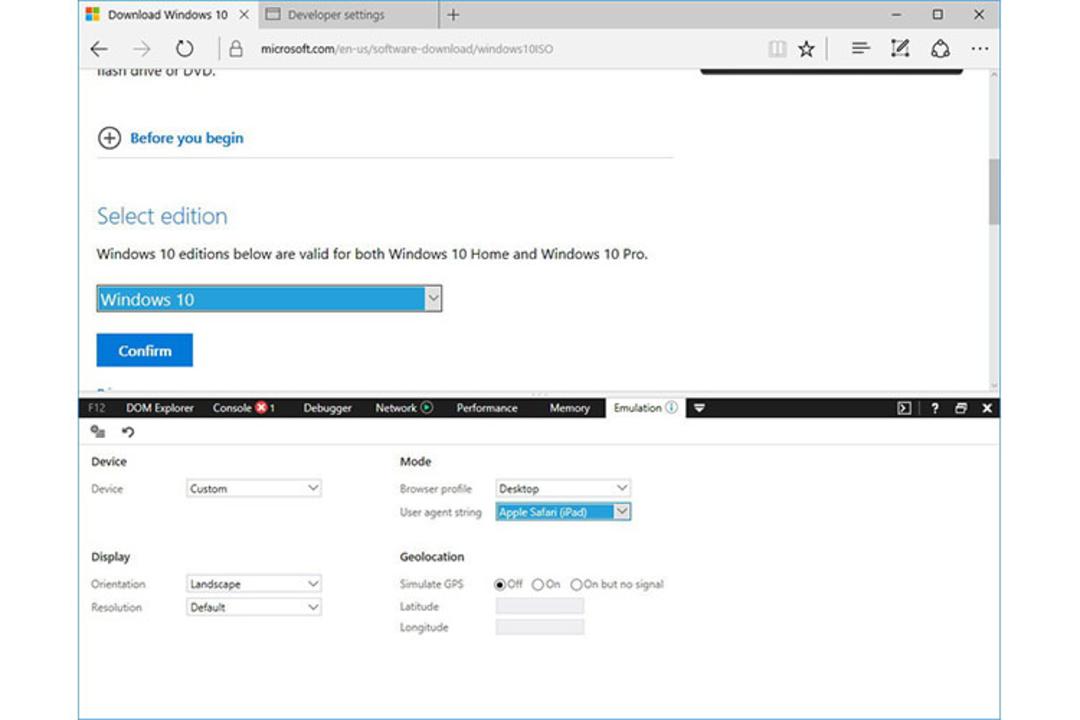Click the forward navigation arrow
The image size is (1080, 720).
pyautogui.click(x=141, y=49)
